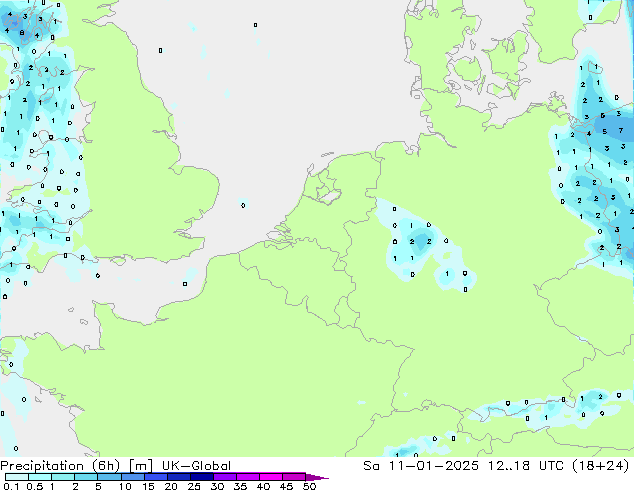Click the 2–5 legend color swatch
634x490 pixels.
coord(86,477)
